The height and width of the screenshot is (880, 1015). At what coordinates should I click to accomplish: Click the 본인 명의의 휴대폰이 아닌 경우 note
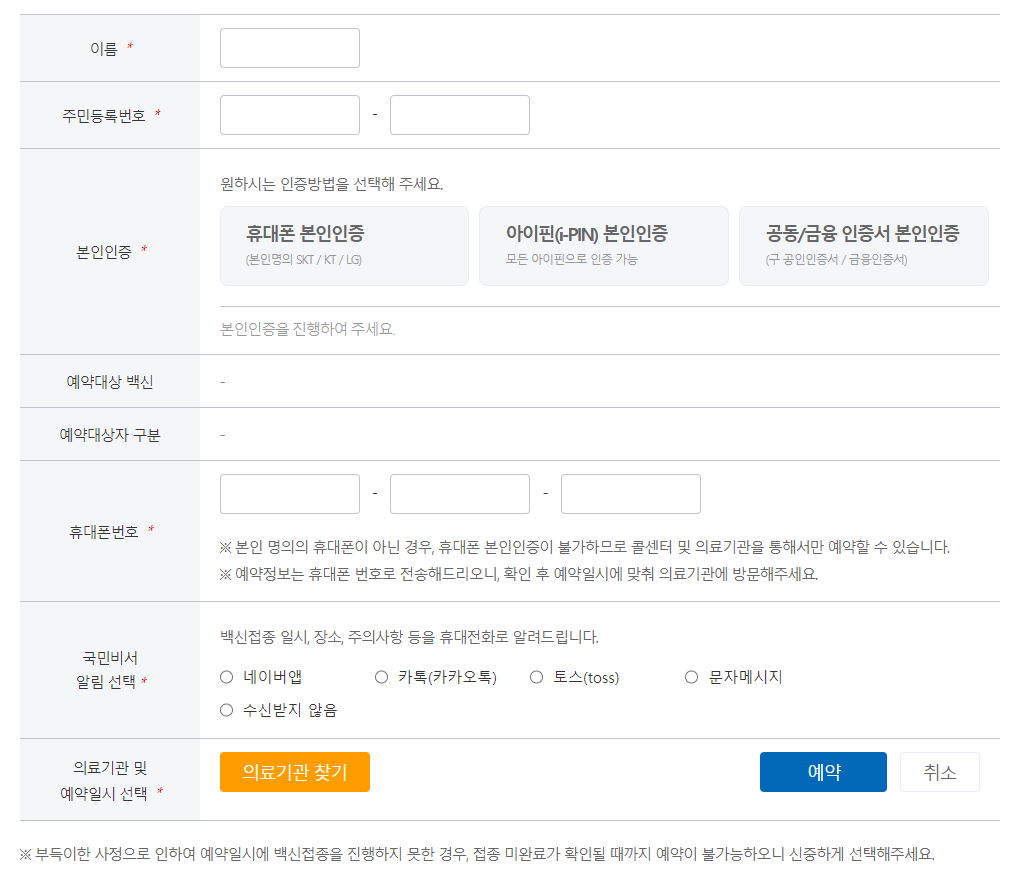point(585,547)
